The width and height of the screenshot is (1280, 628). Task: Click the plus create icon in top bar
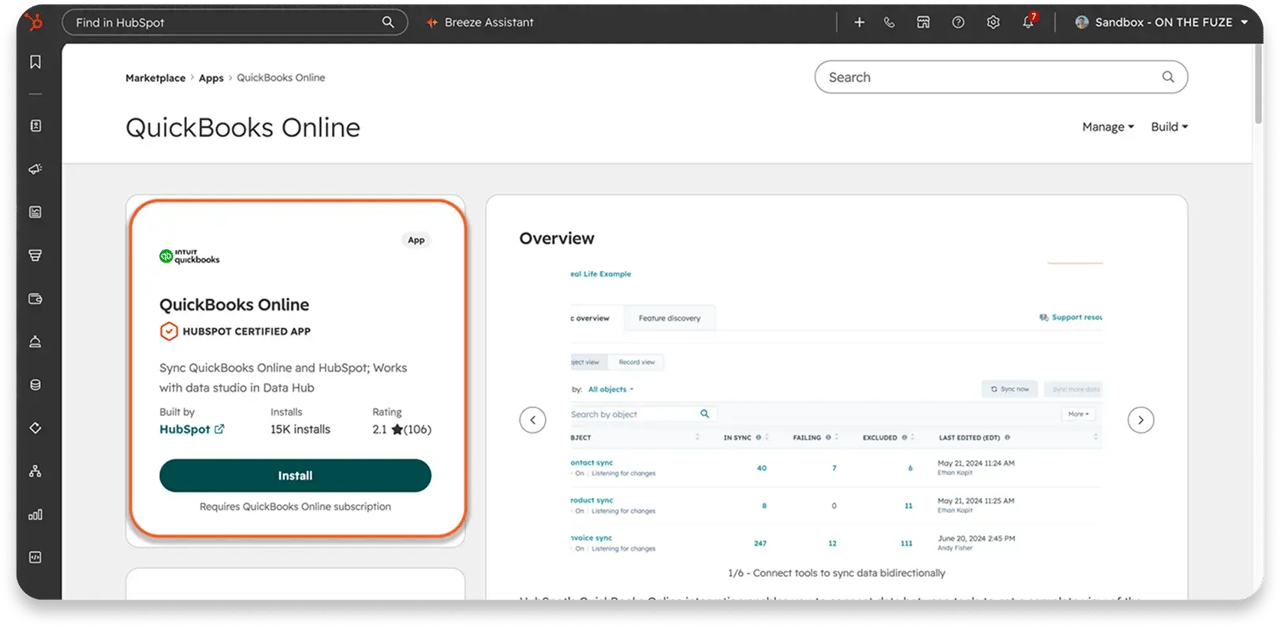pos(859,22)
